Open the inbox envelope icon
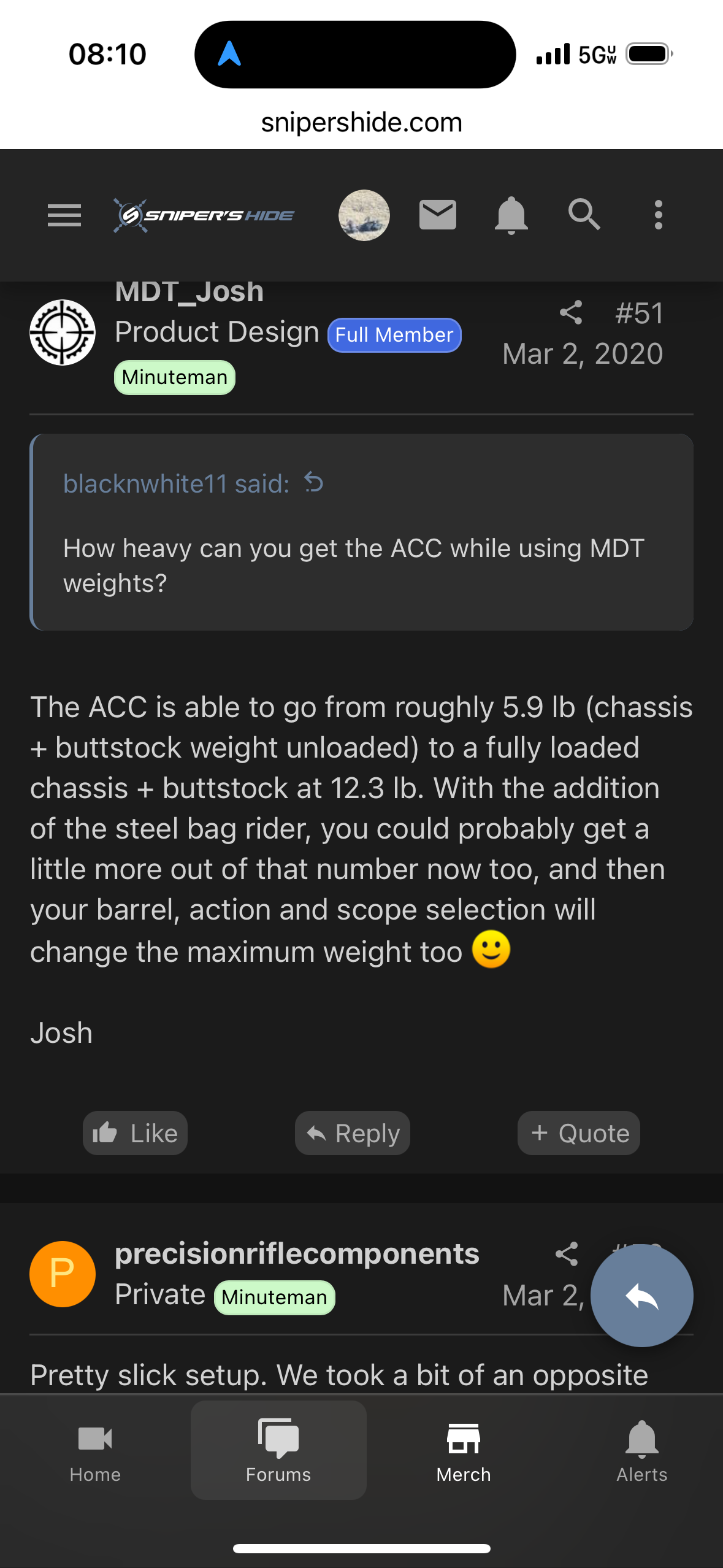This screenshot has width=723, height=1568. click(x=437, y=215)
